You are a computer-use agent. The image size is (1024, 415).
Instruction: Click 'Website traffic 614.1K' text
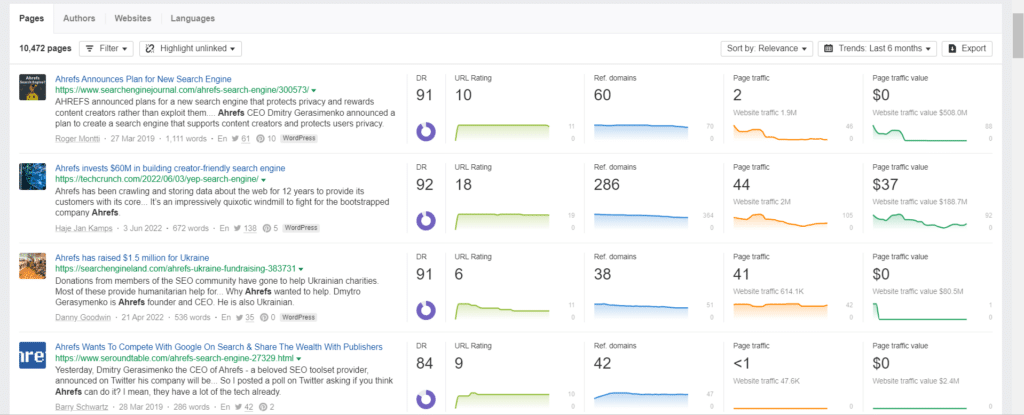click(767, 291)
